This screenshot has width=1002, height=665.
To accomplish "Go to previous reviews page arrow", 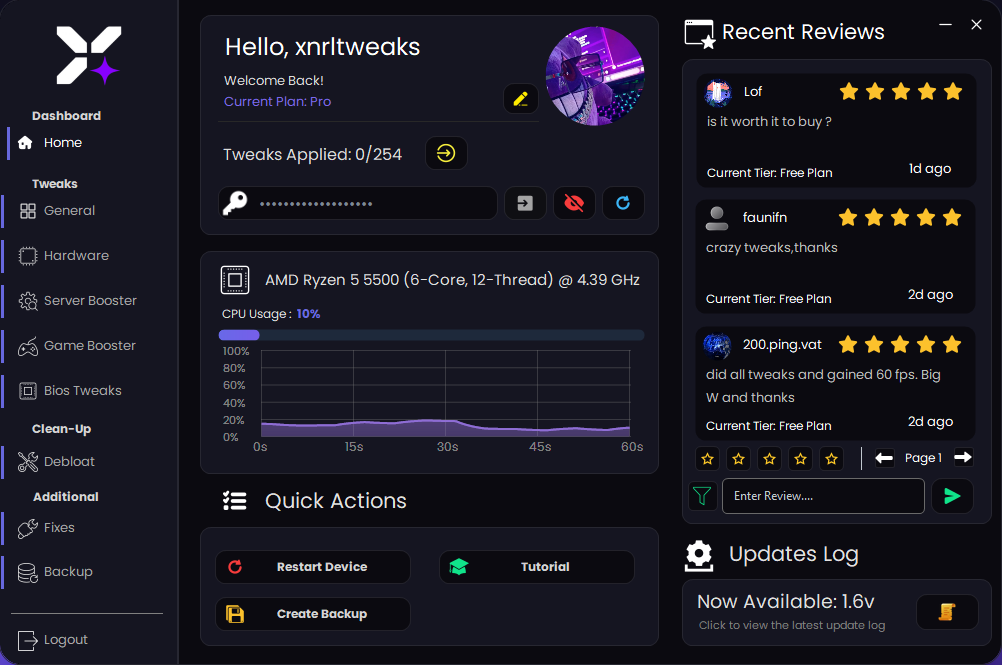I will pos(884,458).
